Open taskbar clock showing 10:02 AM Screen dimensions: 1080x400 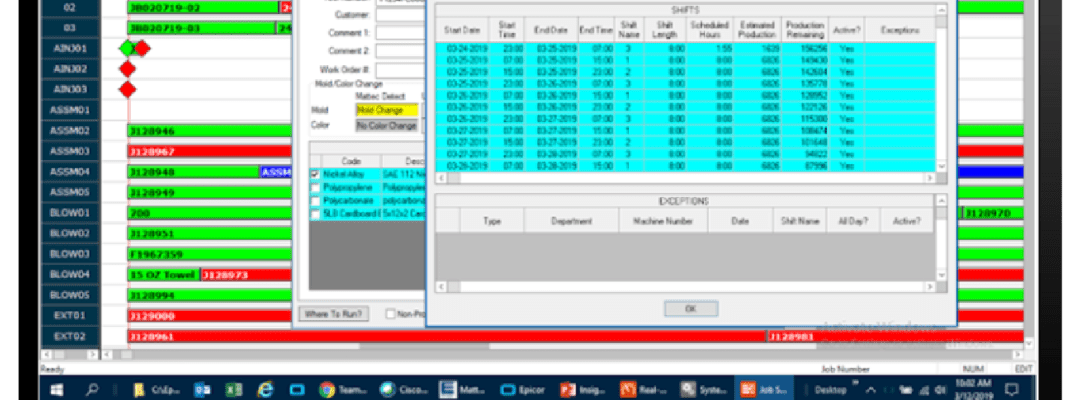(x=975, y=390)
